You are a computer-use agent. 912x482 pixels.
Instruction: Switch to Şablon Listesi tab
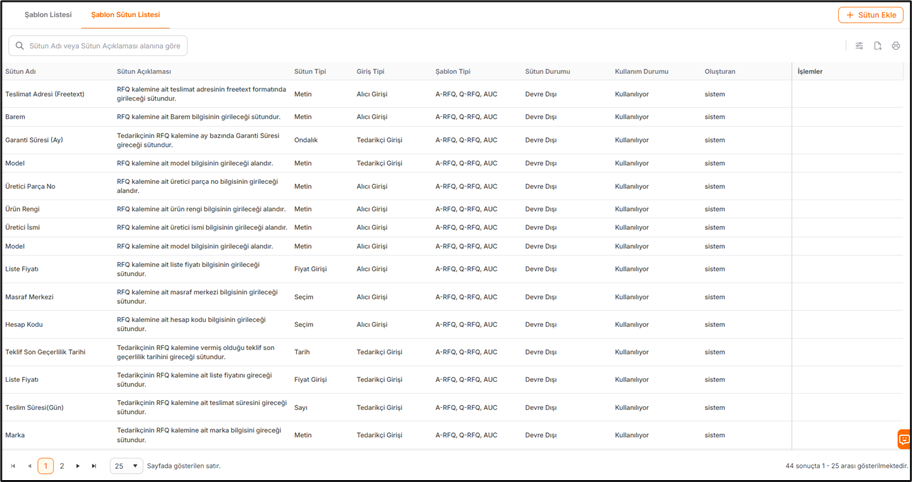47,15
